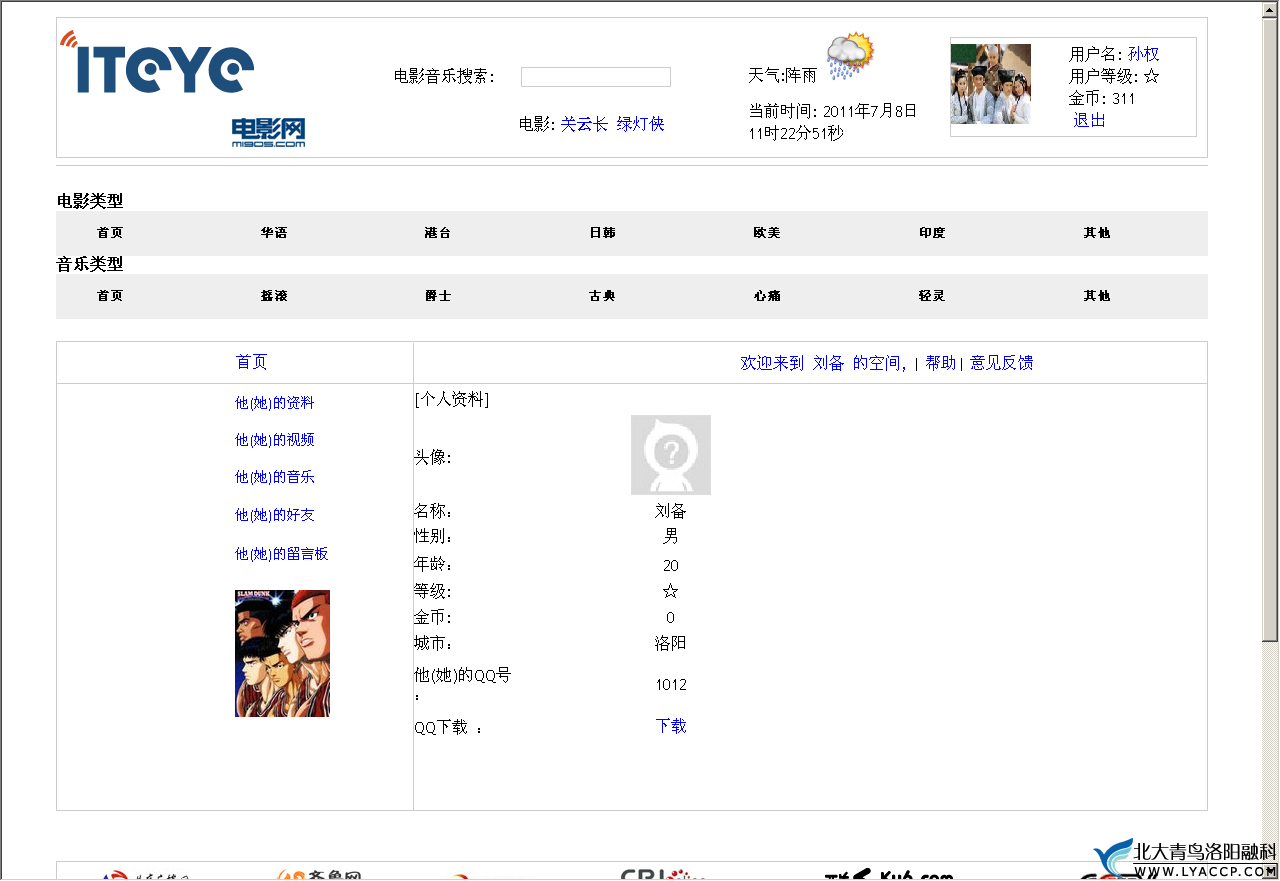Select 轻灵 music category
This screenshot has height=881, width=1280.
click(x=932, y=296)
